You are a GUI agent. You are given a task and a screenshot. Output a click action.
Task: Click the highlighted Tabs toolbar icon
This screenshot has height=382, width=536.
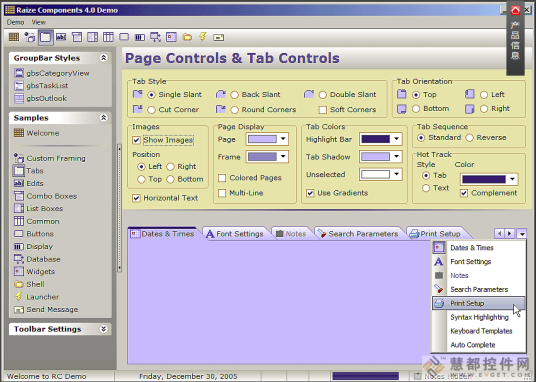(x=45, y=37)
